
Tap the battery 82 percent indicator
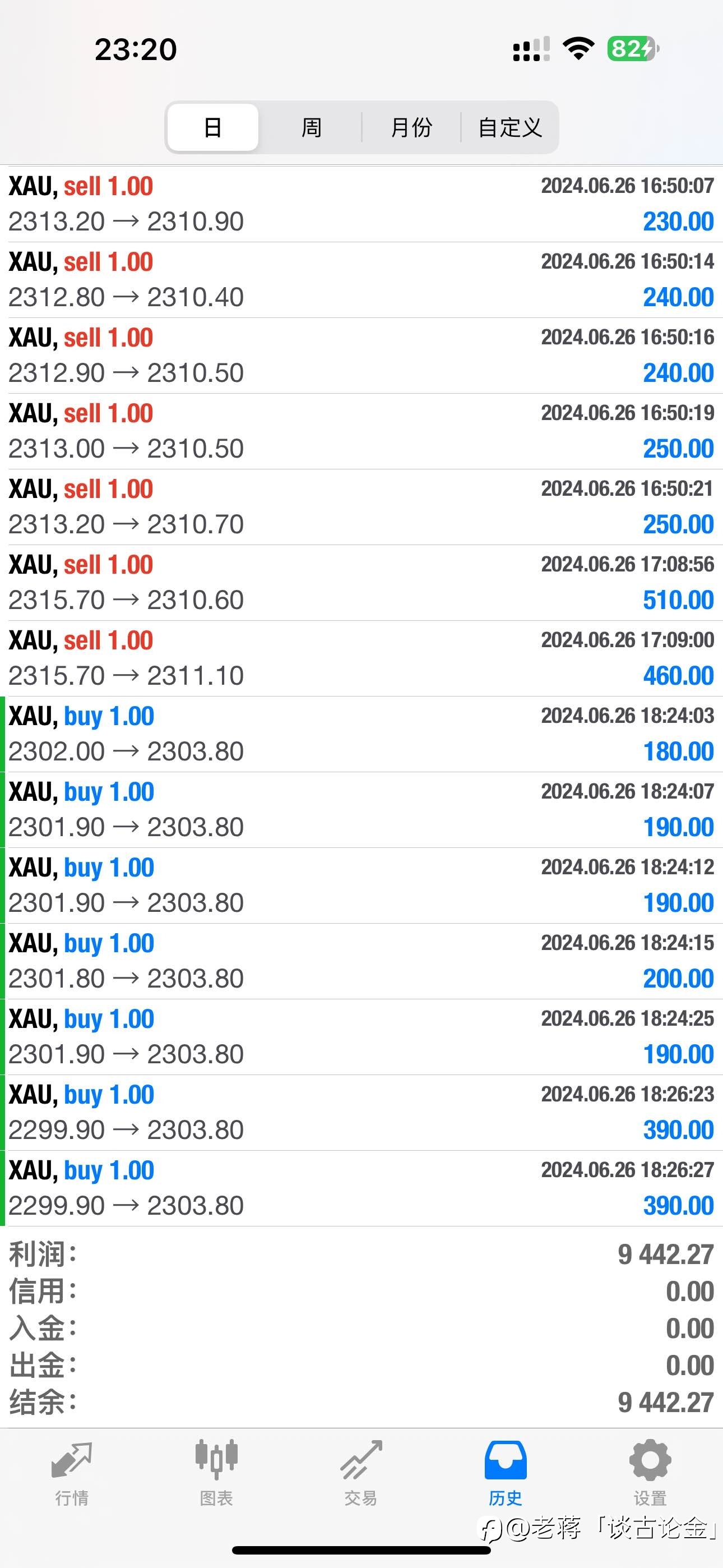[632, 49]
